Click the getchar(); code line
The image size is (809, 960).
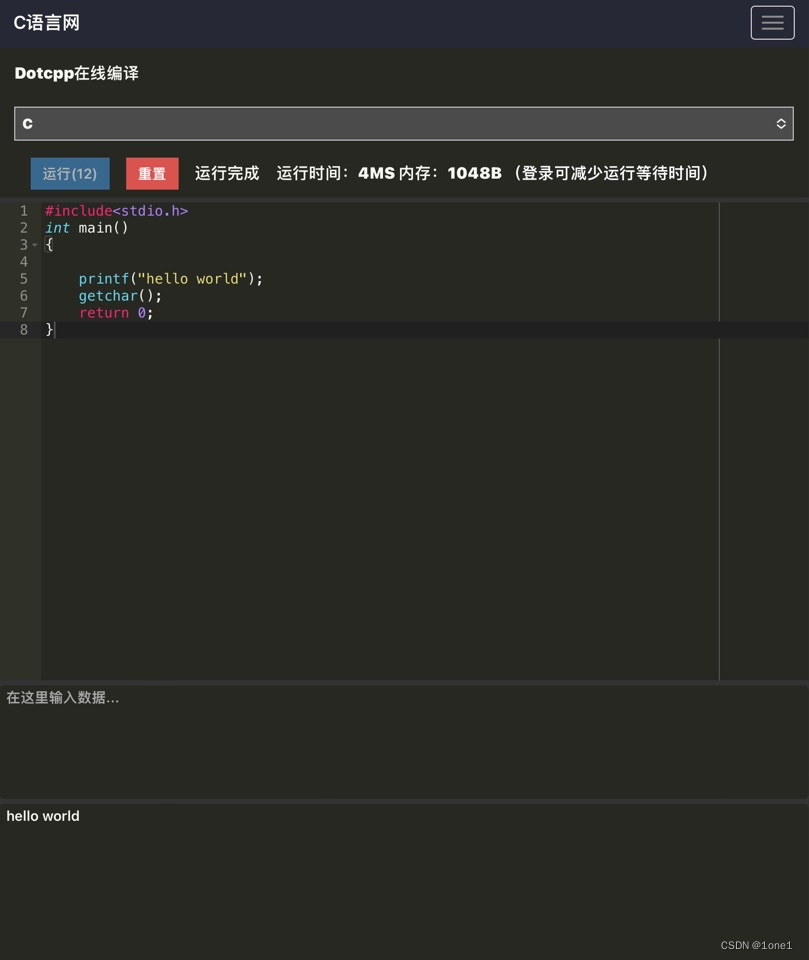point(120,296)
